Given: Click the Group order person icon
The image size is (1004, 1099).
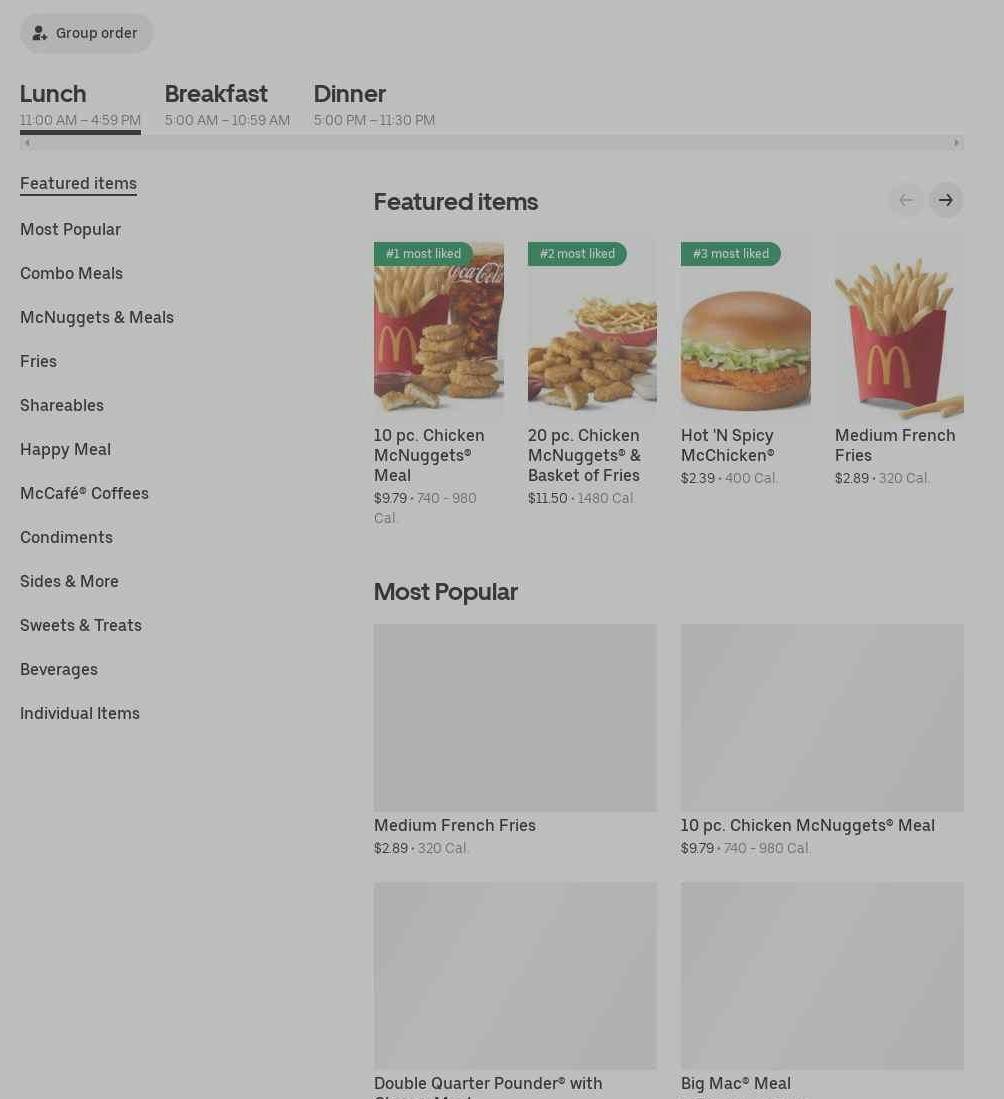Looking at the screenshot, I should [x=40, y=33].
